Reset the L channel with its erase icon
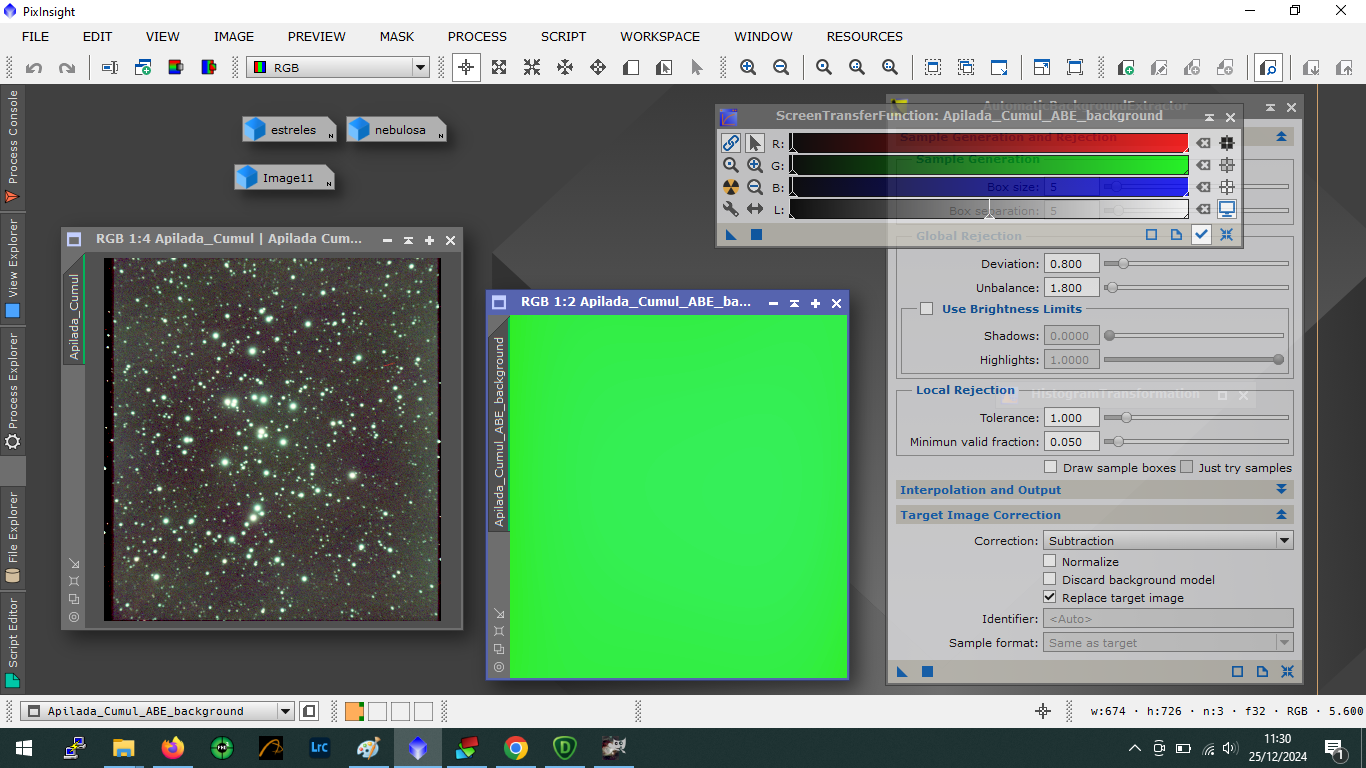The width and height of the screenshot is (1366, 768). pyautogui.click(x=1204, y=209)
